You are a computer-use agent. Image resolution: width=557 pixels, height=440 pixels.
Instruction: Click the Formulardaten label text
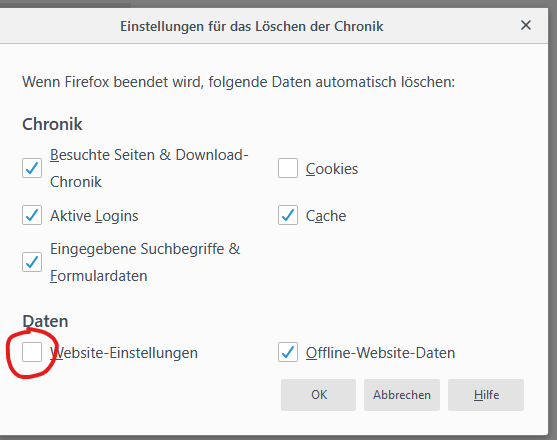pos(98,276)
